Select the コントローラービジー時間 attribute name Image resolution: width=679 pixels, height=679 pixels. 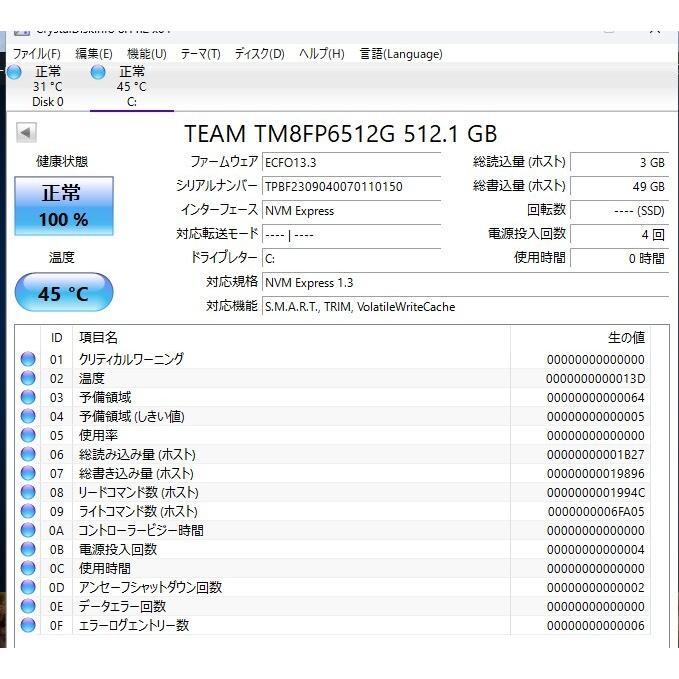pos(141,530)
